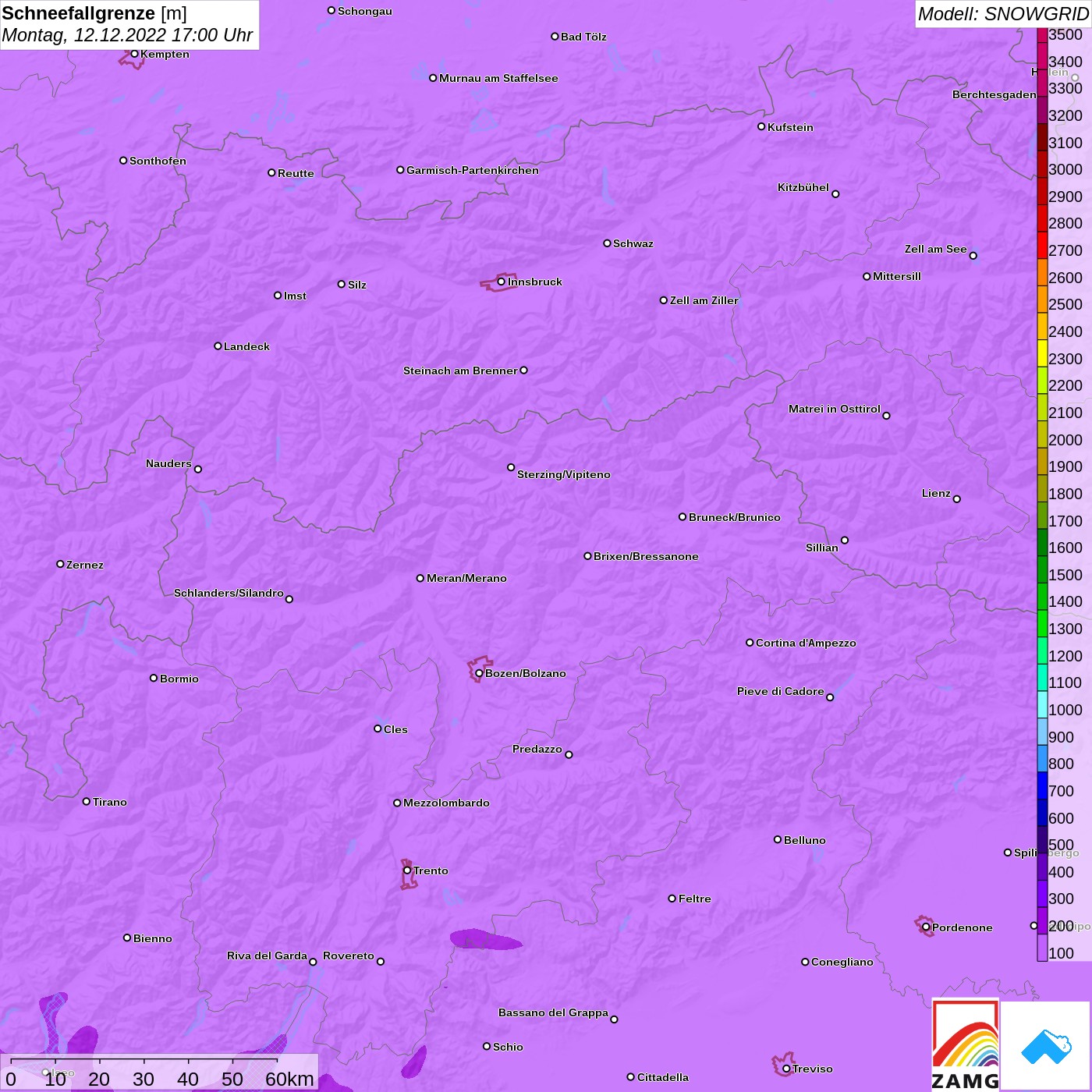Pick the orange 2500 legend color swatch
Image resolution: width=1092 pixels, height=1092 pixels.
coord(1042,300)
